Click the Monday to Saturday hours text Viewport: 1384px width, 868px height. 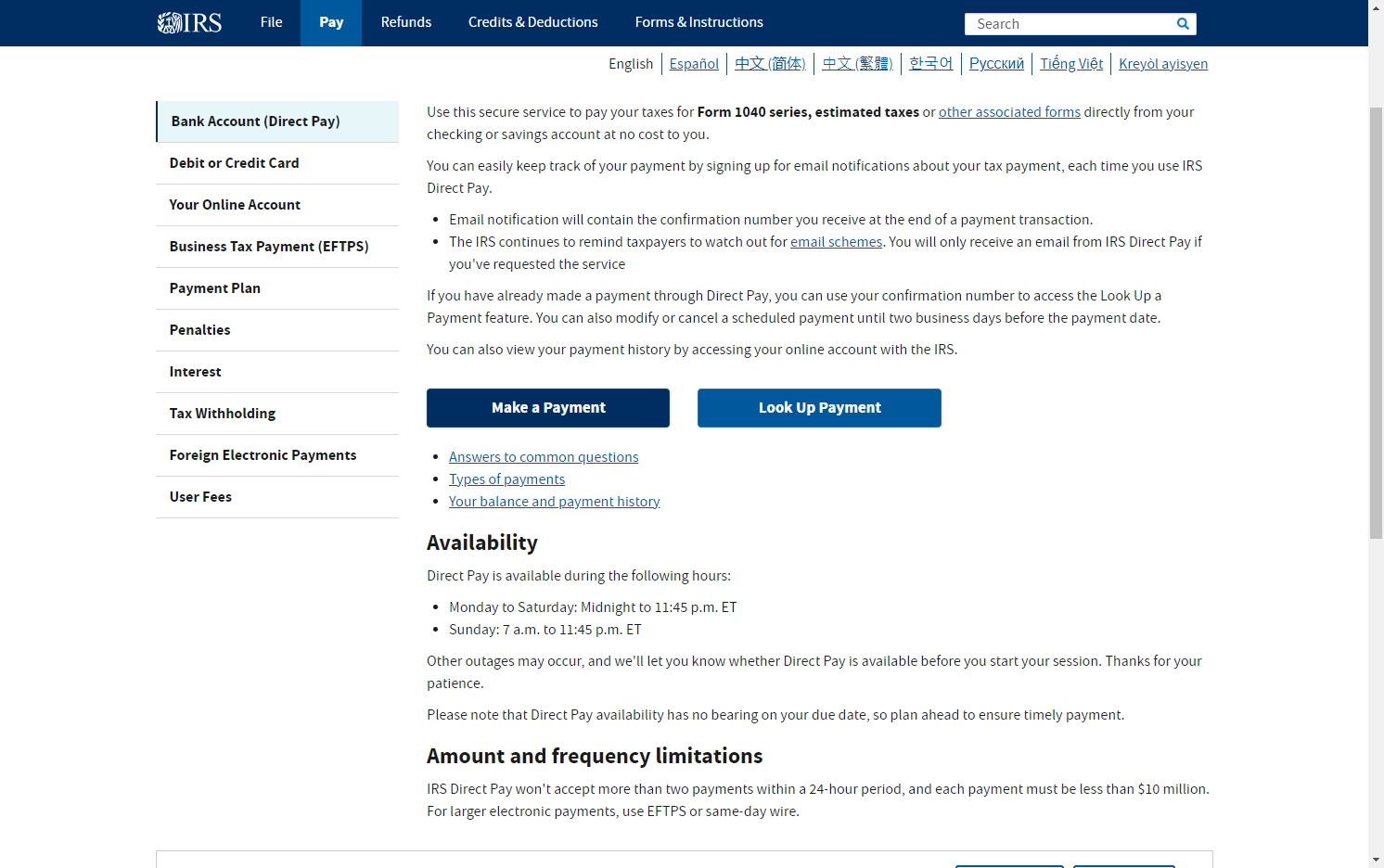point(593,607)
